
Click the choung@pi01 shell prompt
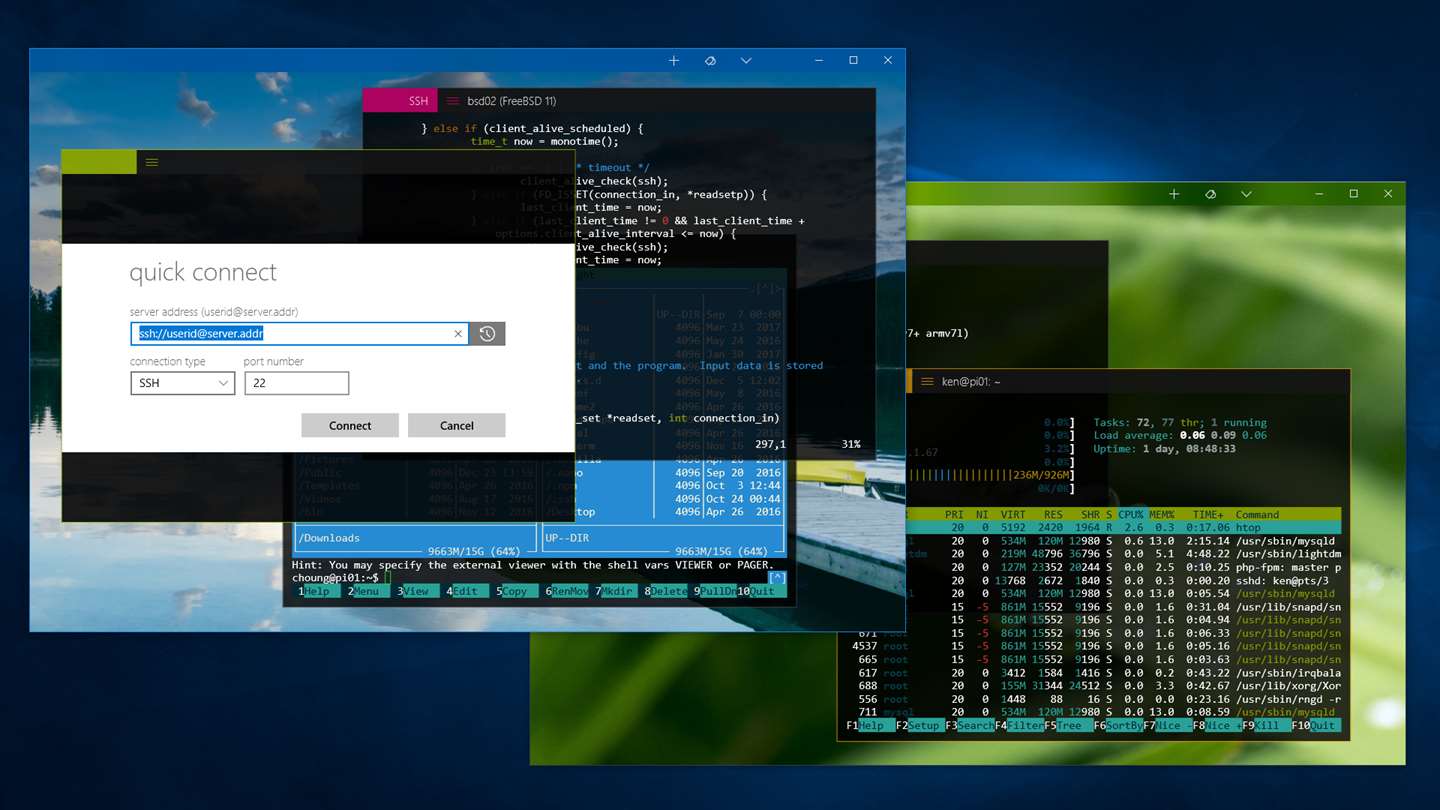[335, 578]
